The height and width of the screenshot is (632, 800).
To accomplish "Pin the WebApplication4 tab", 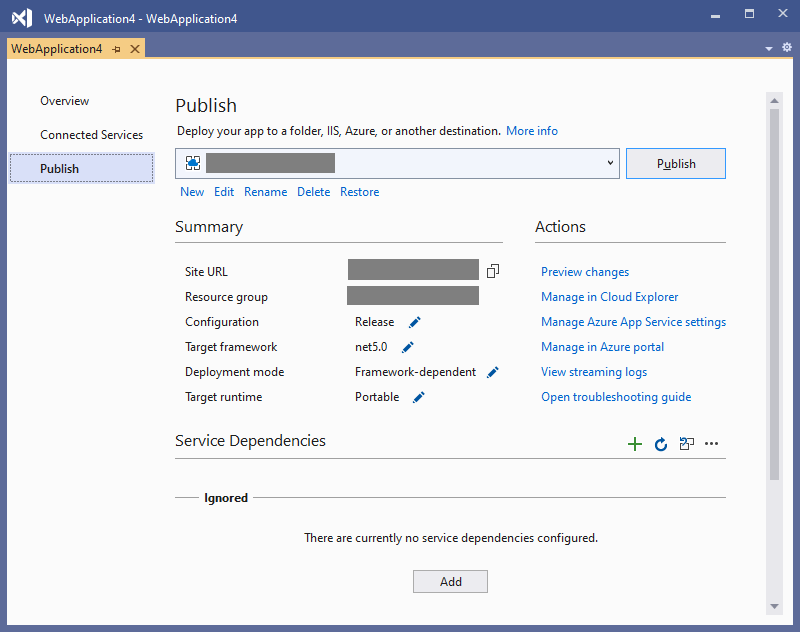I will [x=116, y=49].
